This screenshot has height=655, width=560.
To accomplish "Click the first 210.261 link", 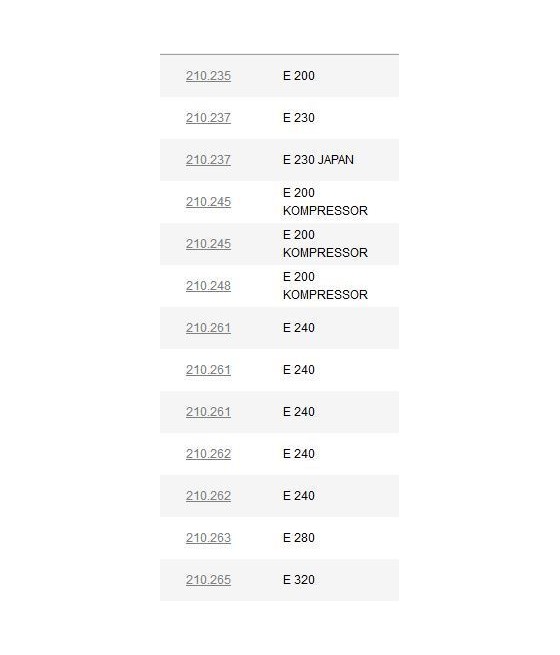I will tap(208, 328).
